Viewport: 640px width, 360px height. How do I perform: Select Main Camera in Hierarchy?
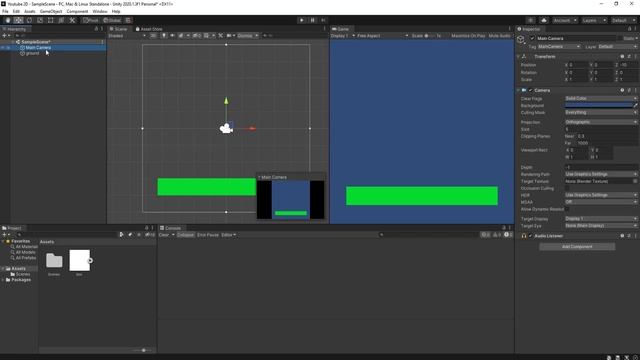coord(38,48)
